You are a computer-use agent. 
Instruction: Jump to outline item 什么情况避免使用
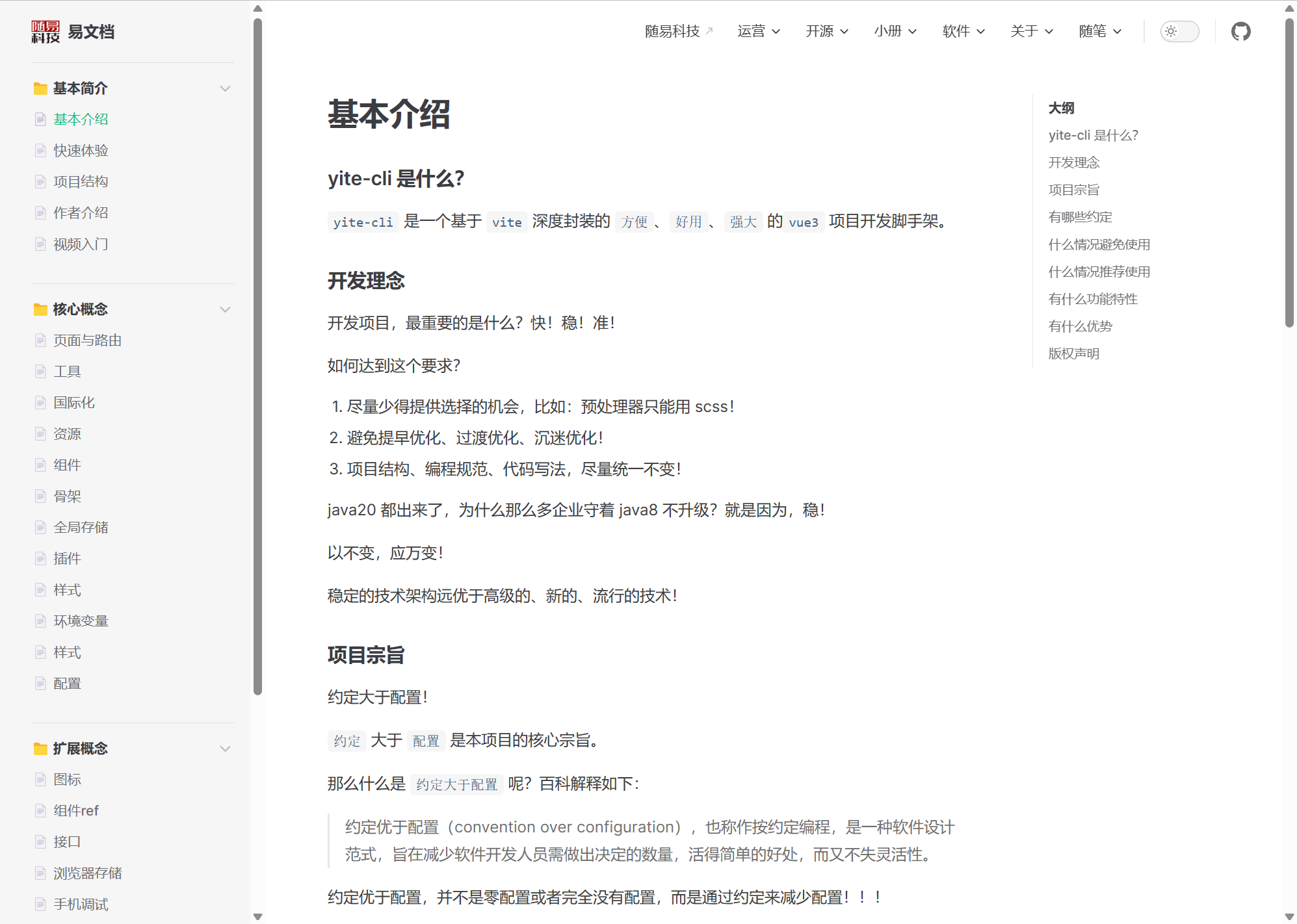[x=1099, y=244]
